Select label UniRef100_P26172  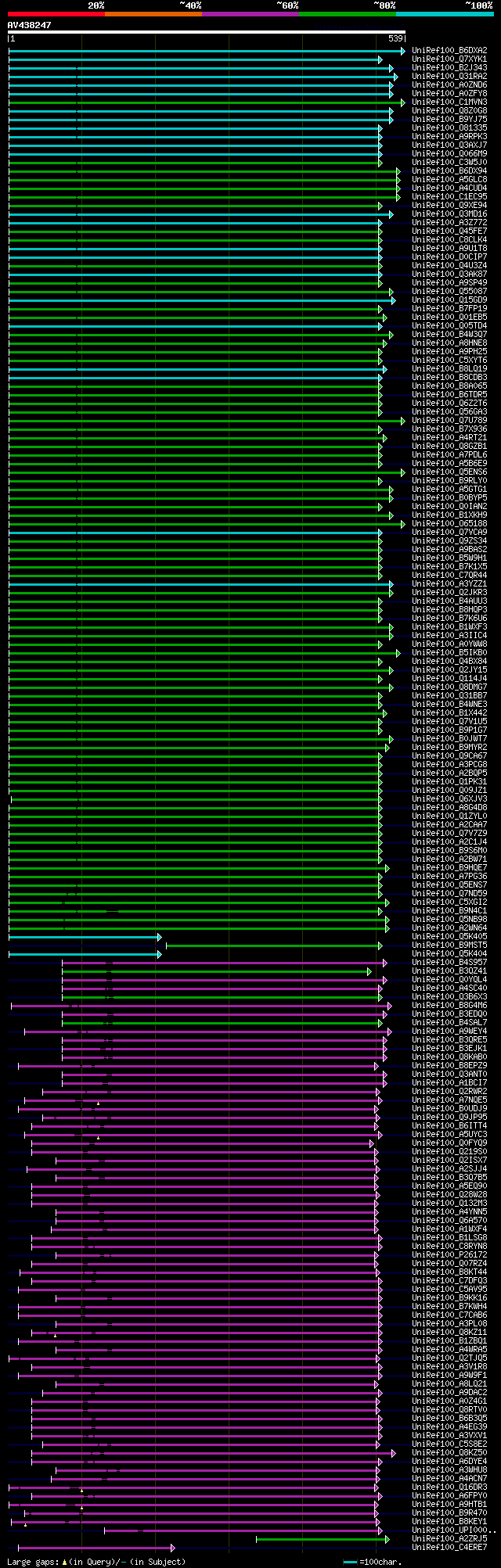[449, 1255]
